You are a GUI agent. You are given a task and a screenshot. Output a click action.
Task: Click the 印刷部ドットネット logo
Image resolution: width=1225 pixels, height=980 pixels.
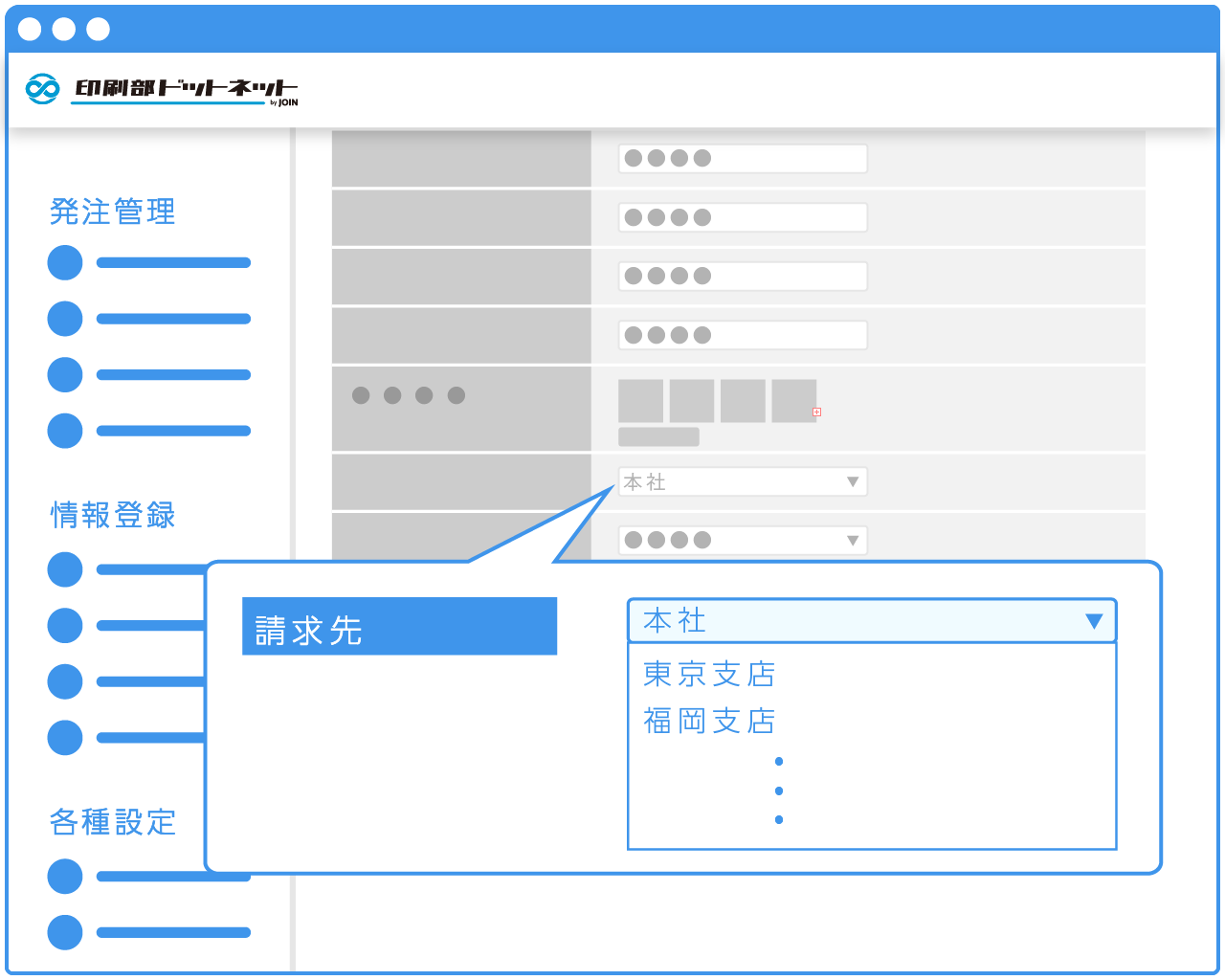[162, 89]
